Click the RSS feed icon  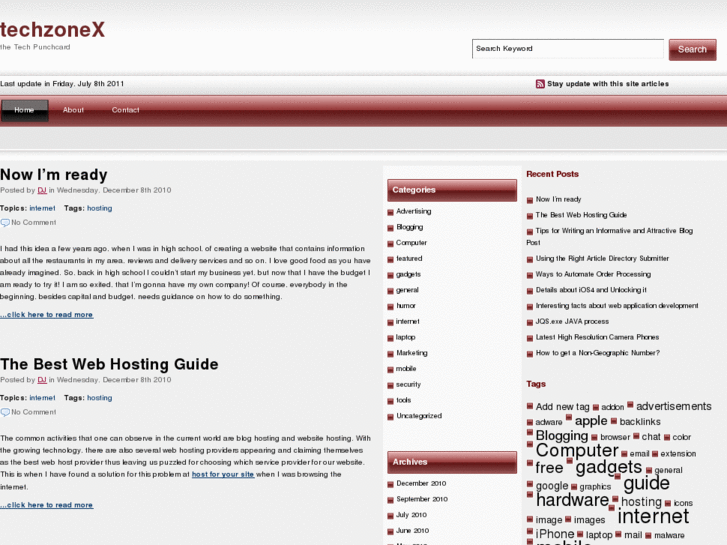(540, 84)
